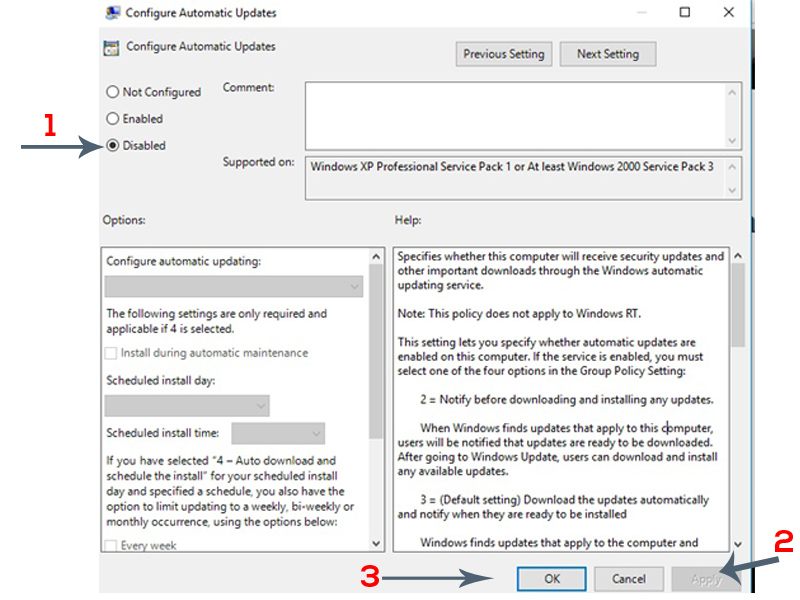The height and width of the screenshot is (600, 800).
Task: Click '2 = Notify before downloading' help line
Action: 567,399
